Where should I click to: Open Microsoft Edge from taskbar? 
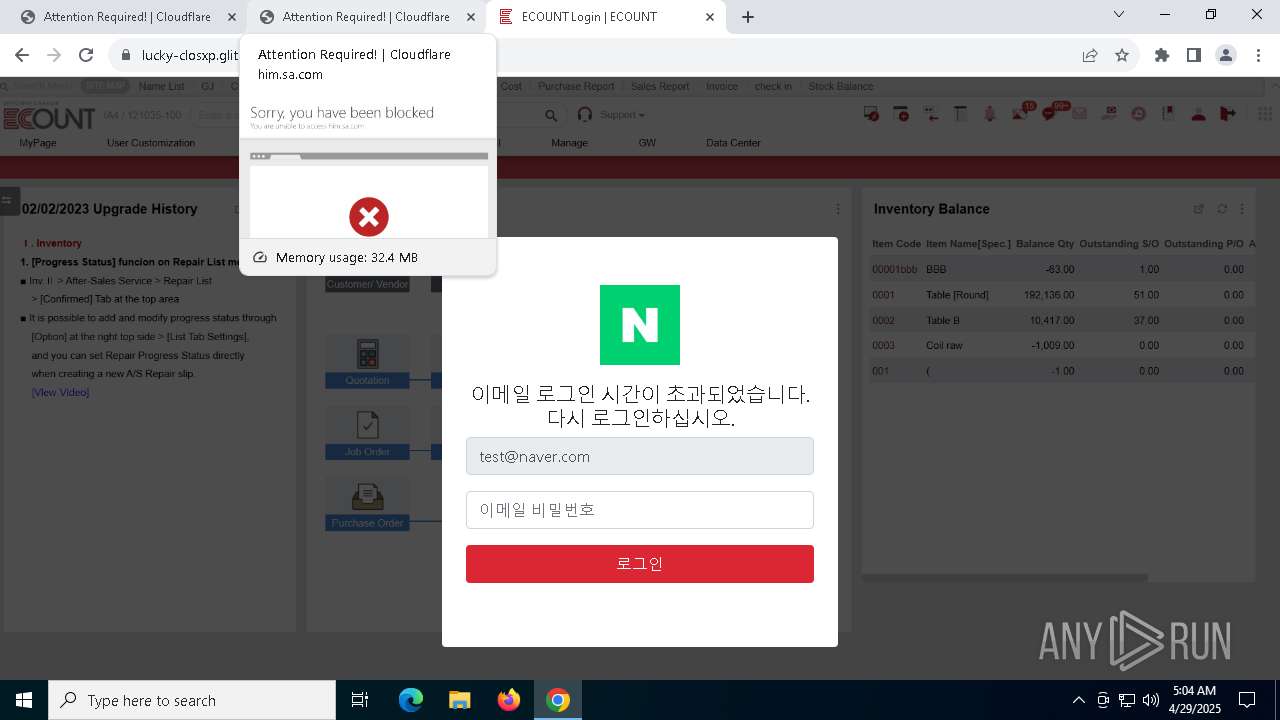coord(411,700)
